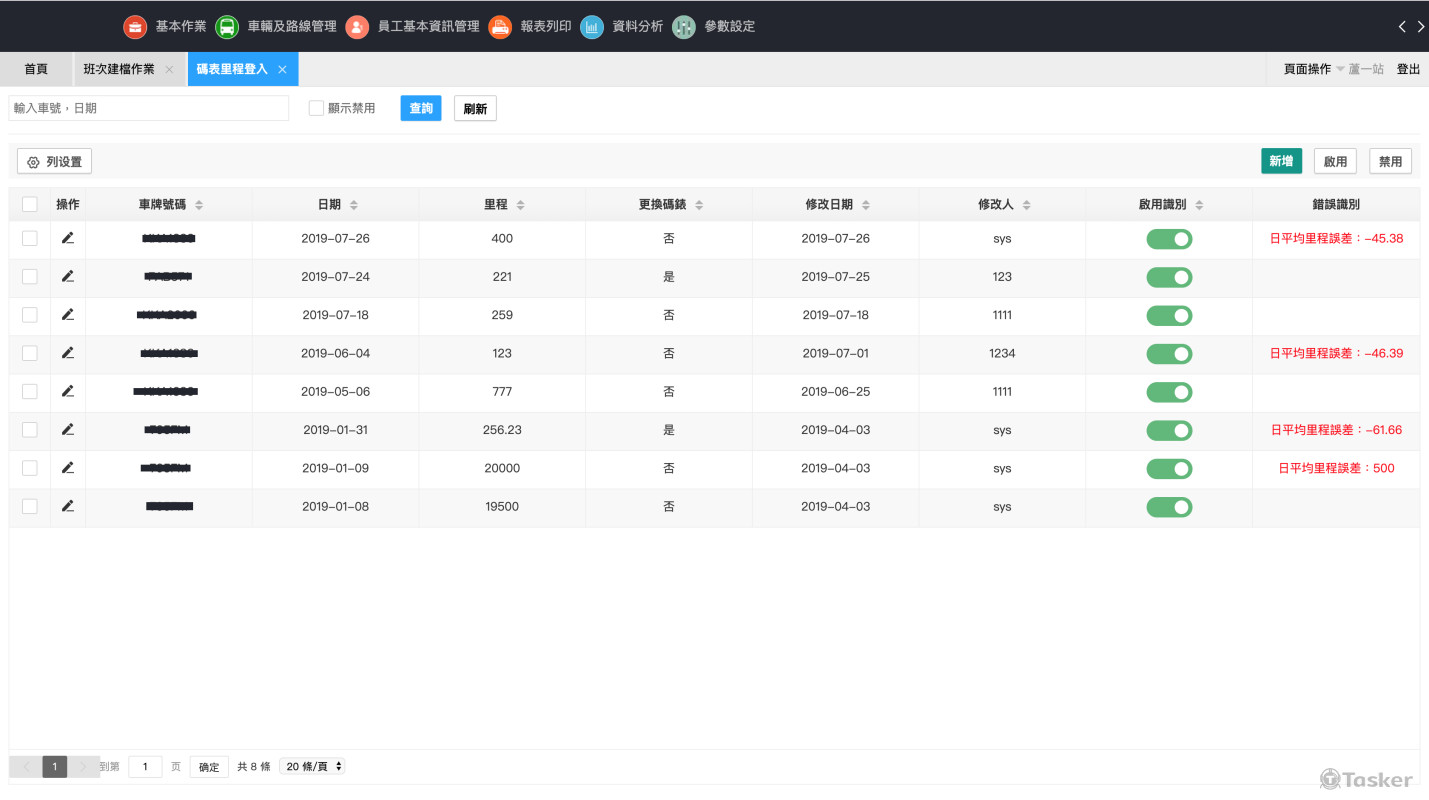This screenshot has height=800, width=1429.
Task: Enable the 顯示禁用 checkbox
Action: 316,108
